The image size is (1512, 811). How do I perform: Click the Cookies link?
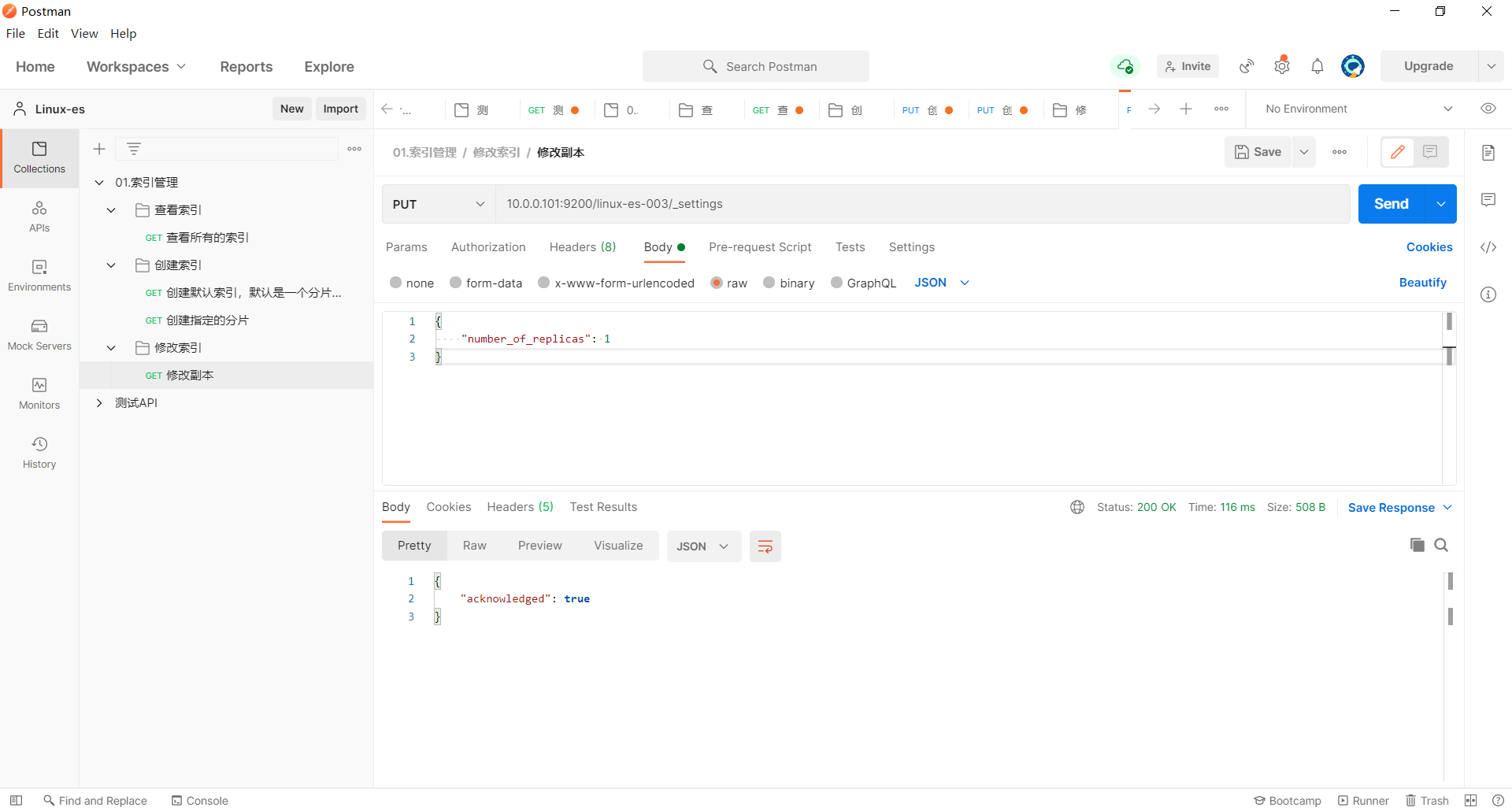[x=1429, y=247]
